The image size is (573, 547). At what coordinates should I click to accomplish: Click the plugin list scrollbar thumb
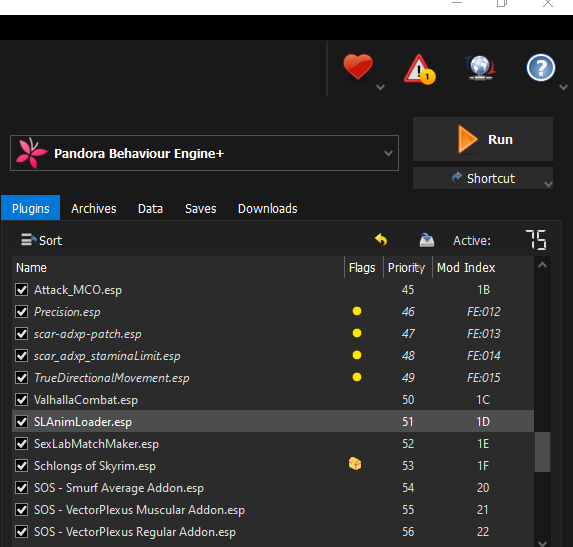tap(542, 452)
